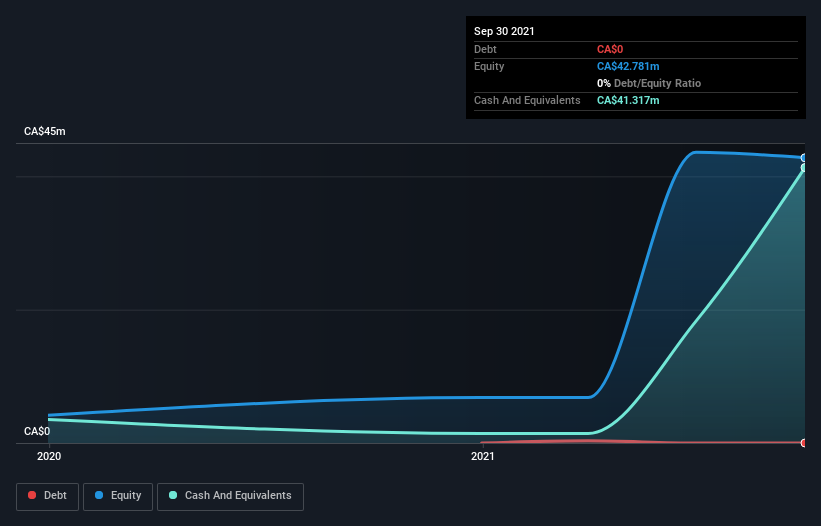
Task: Toggle the Debt series legend button
Action: (x=48, y=496)
